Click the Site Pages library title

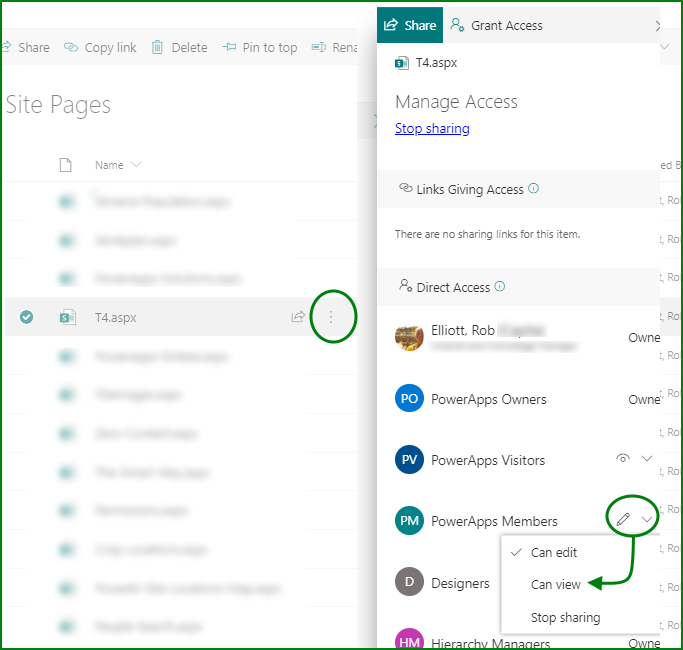coord(58,105)
